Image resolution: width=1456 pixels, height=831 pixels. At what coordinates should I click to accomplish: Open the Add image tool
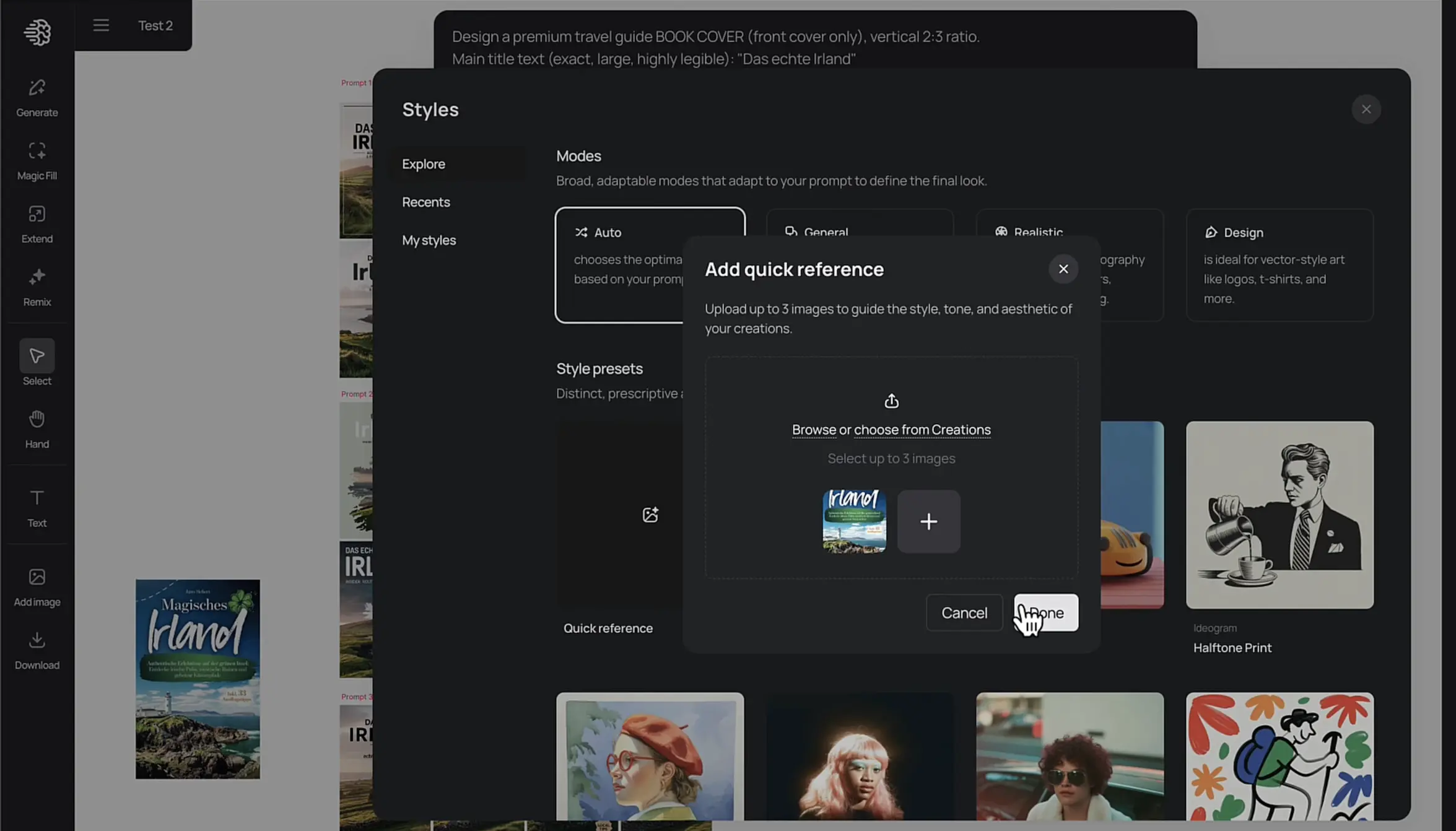[37, 587]
